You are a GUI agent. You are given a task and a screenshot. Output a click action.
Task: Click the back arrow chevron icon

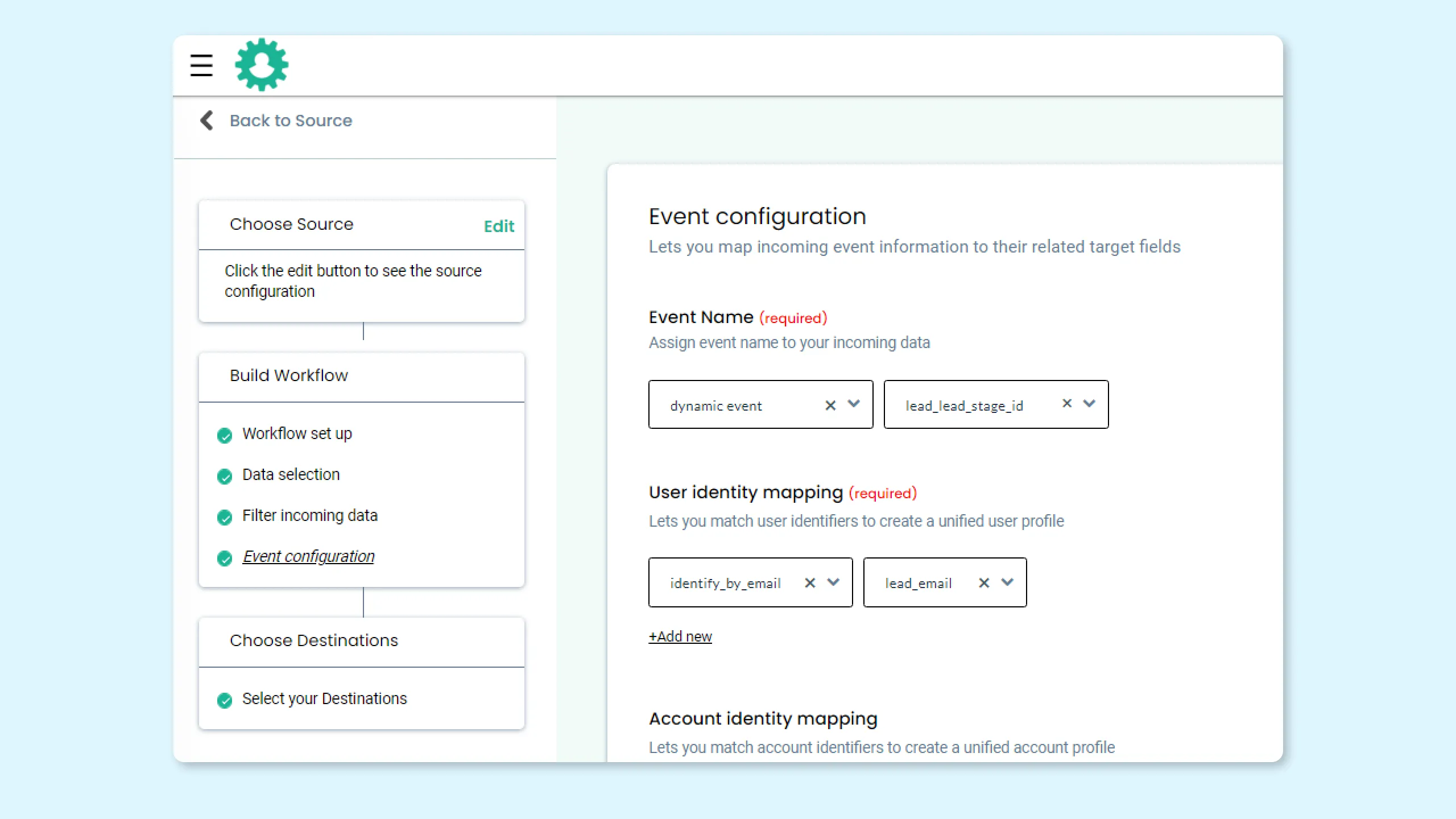(206, 121)
